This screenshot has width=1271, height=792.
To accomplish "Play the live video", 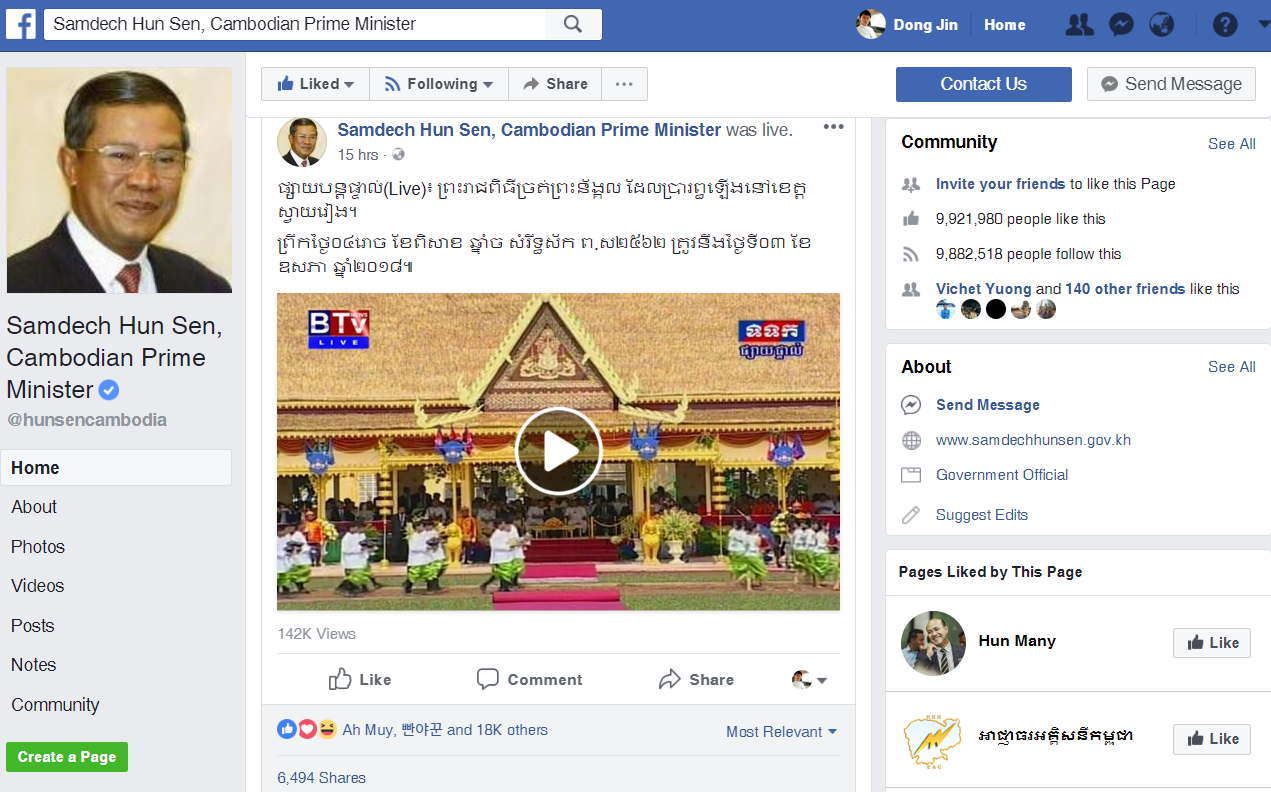I will coord(558,451).
